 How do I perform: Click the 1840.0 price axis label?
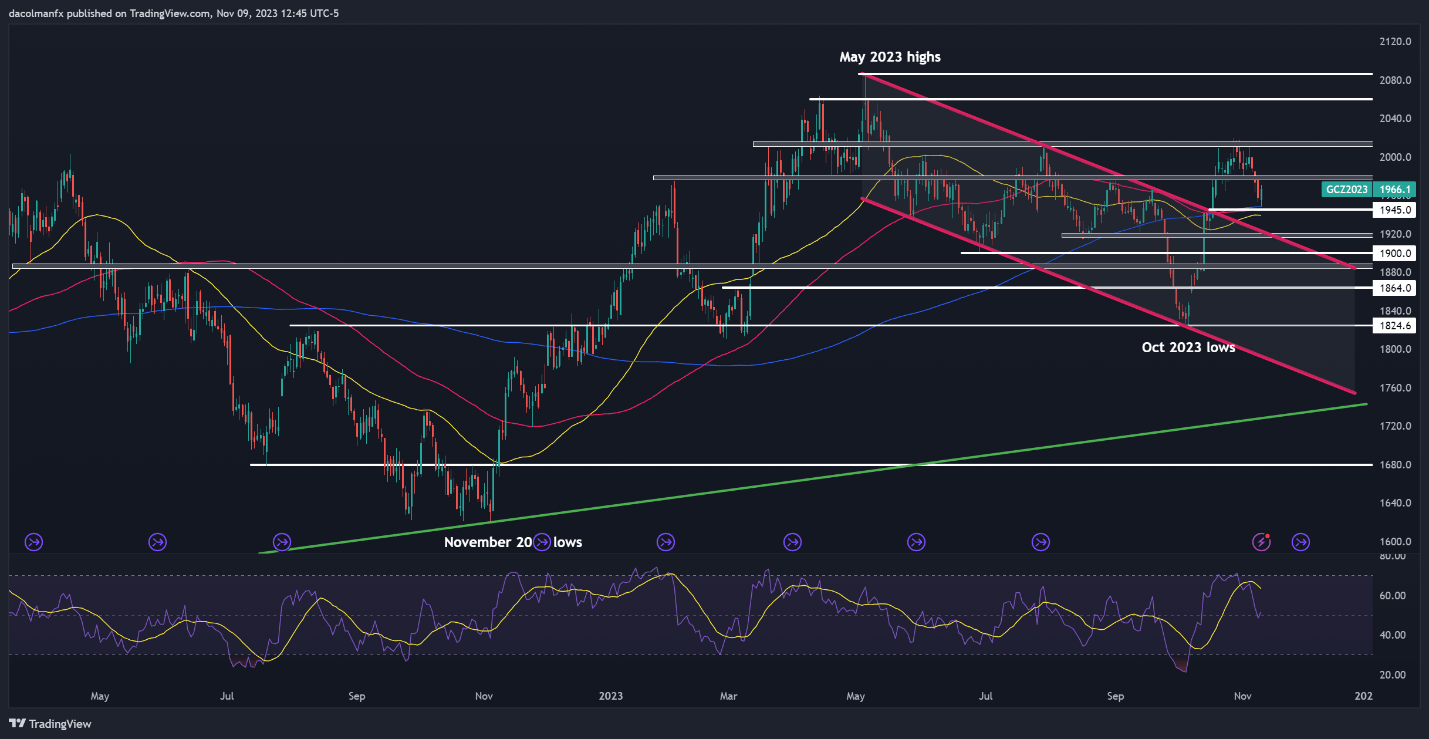[1394, 311]
